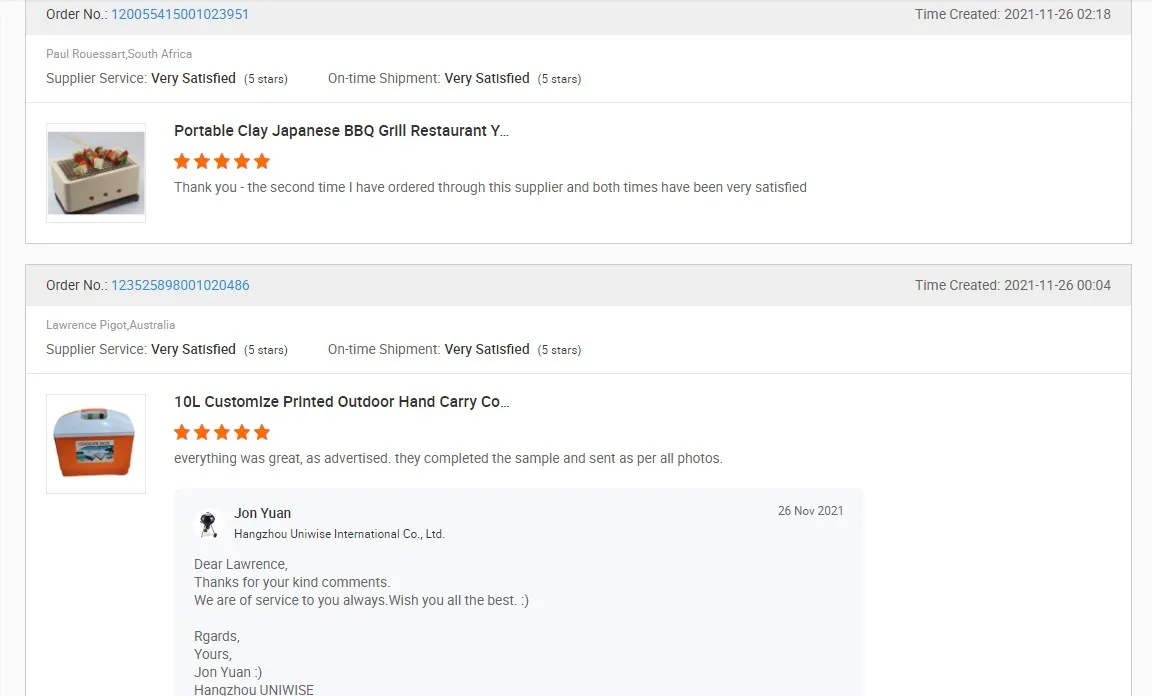Open the orange cooler box thumbnail

(x=96, y=443)
